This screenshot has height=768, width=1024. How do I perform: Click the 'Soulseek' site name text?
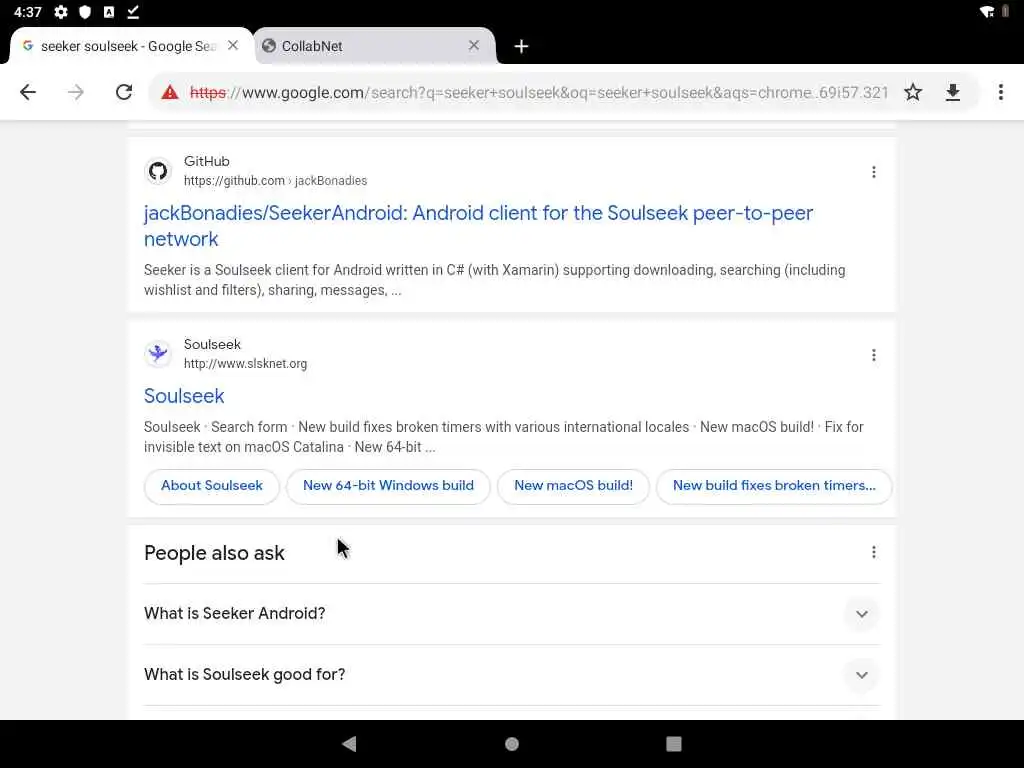click(212, 344)
